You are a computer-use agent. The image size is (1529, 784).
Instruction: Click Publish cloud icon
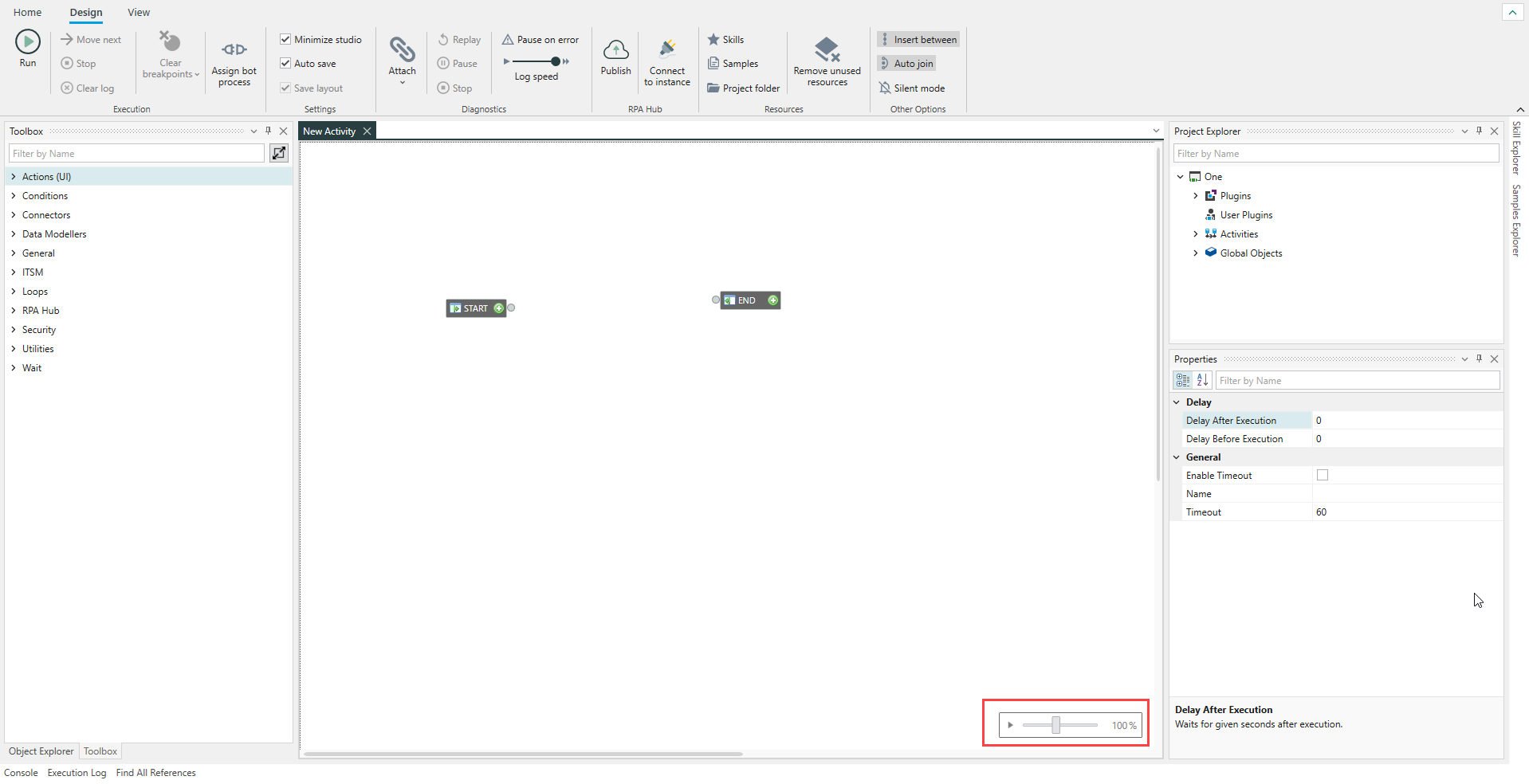(x=615, y=50)
